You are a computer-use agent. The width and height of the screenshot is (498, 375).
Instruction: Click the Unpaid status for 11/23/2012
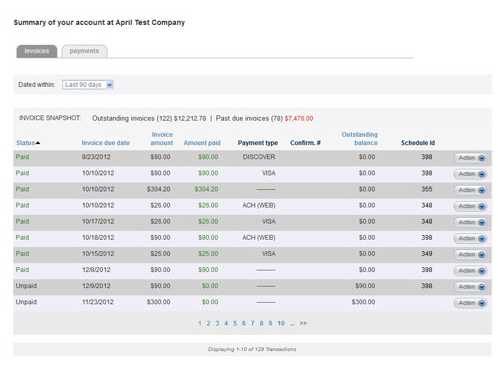point(26,302)
